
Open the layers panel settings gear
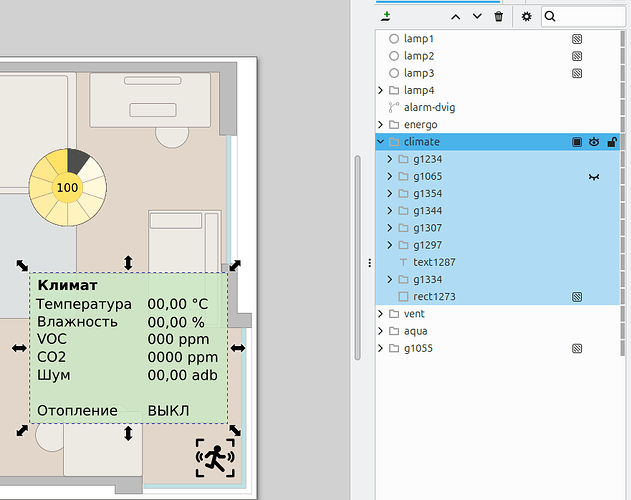tap(526, 17)
